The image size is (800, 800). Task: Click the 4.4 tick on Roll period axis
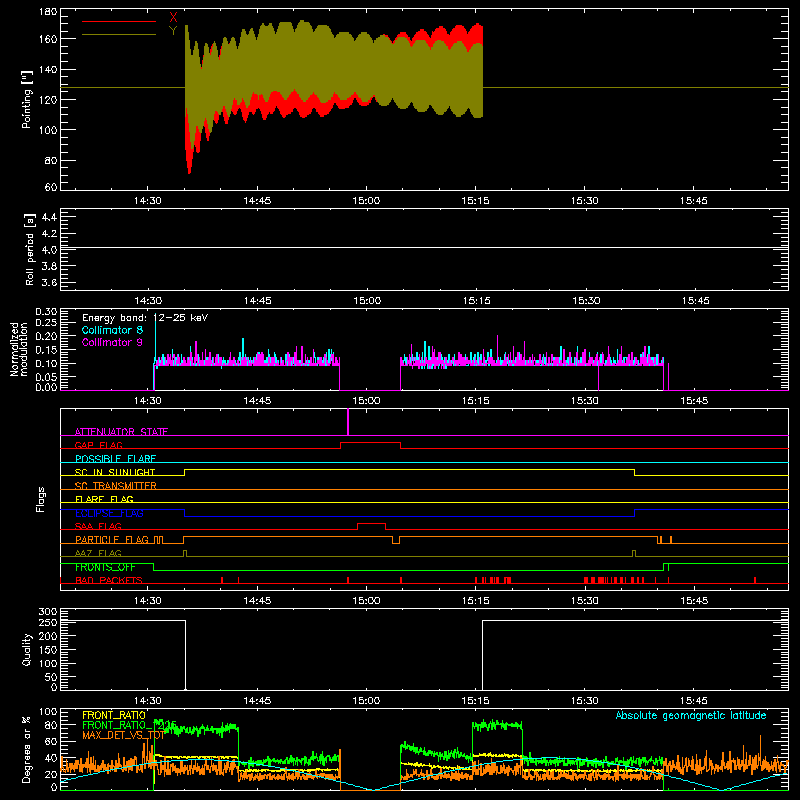pyautogui.click(x=49, y=217)
